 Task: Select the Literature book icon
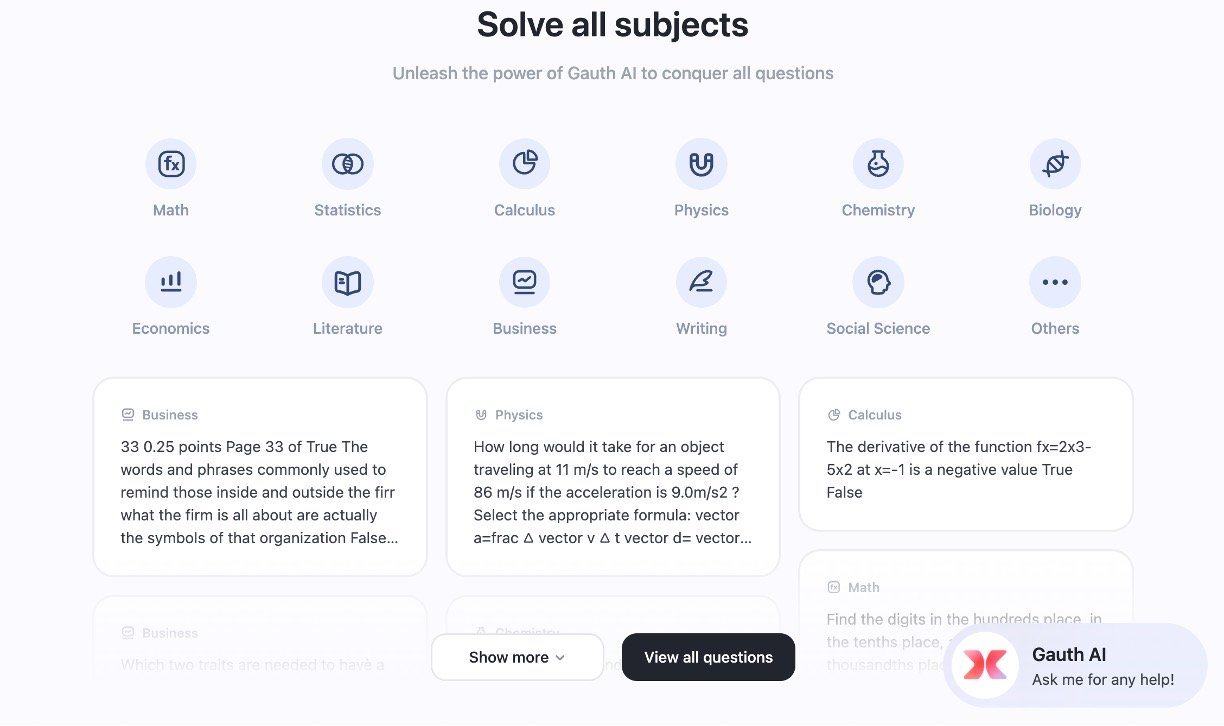click(348, 282)
